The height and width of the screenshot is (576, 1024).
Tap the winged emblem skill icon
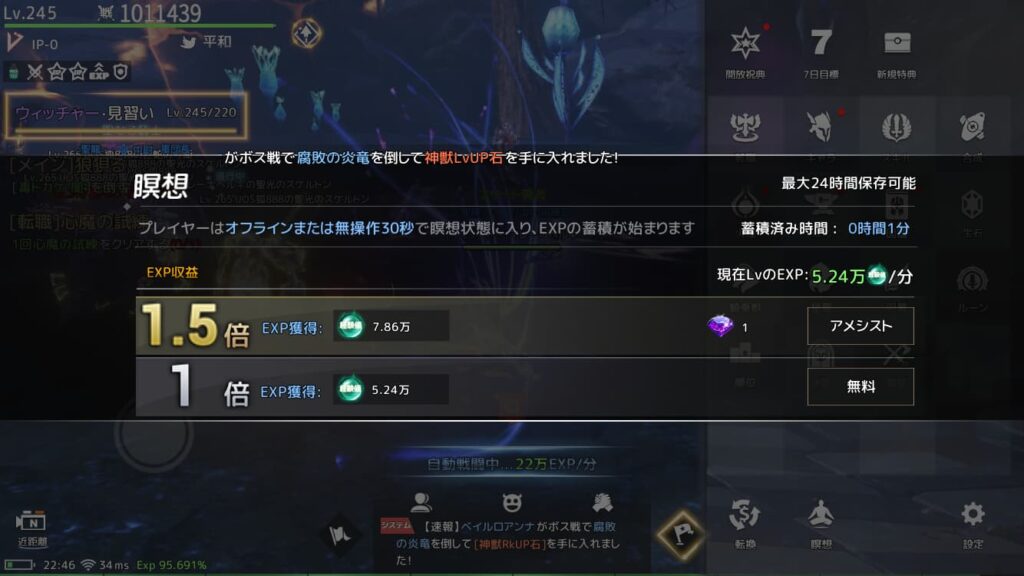[897, 127]
